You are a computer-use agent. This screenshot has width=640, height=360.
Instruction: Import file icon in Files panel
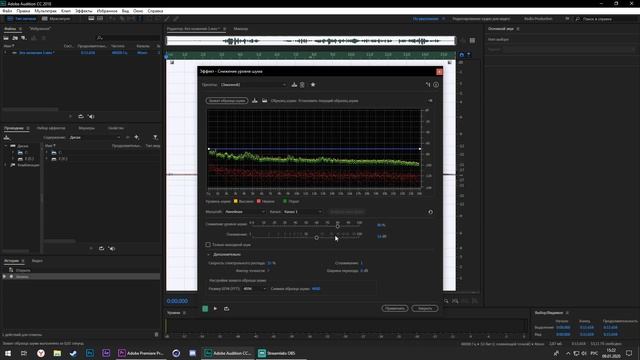tap(15, 38)
